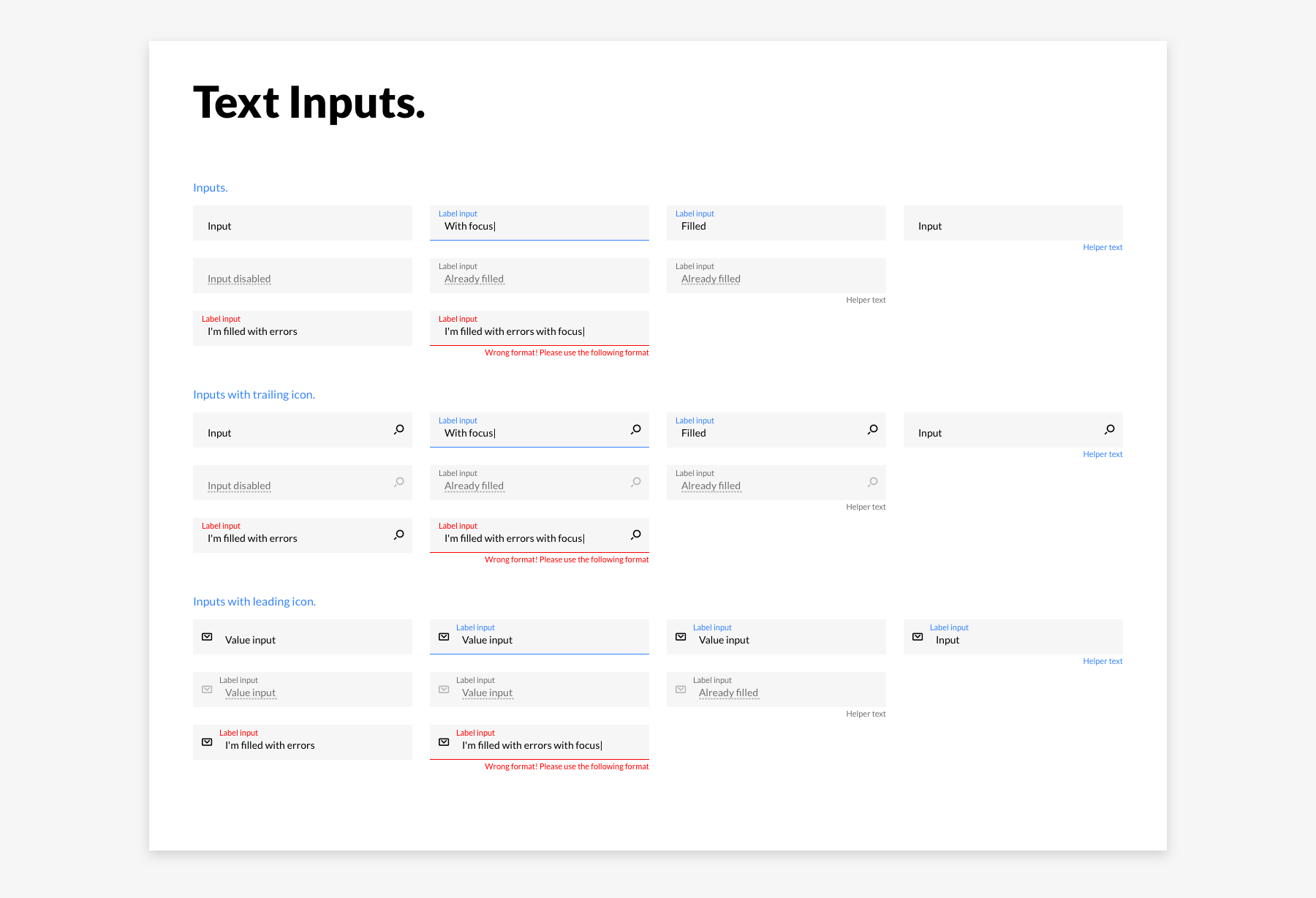Click blue 'Helper text' in leading icon section

(x=1103, y=661)
